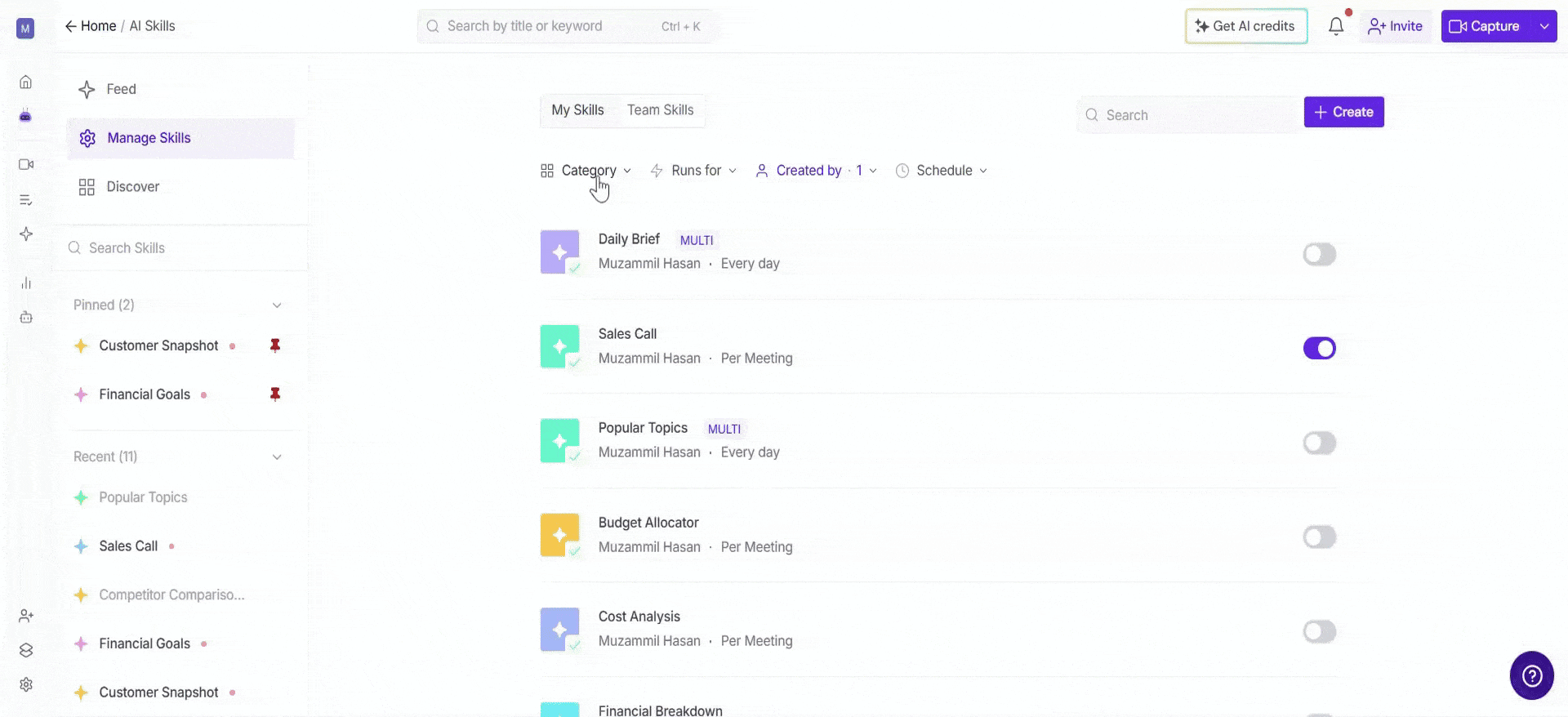Screen dimensions: 1568x717
Task: Go to Home breadcrumb
Action: [98, 26]
